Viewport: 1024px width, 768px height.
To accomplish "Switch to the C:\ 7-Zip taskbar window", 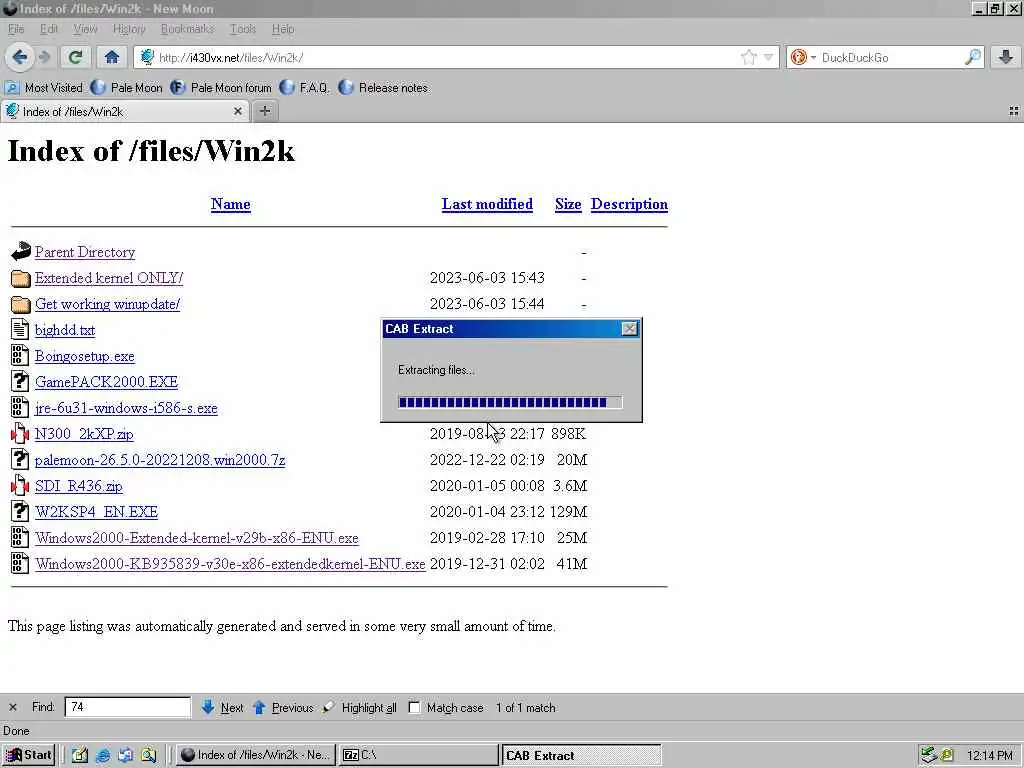I will (419, 755).
